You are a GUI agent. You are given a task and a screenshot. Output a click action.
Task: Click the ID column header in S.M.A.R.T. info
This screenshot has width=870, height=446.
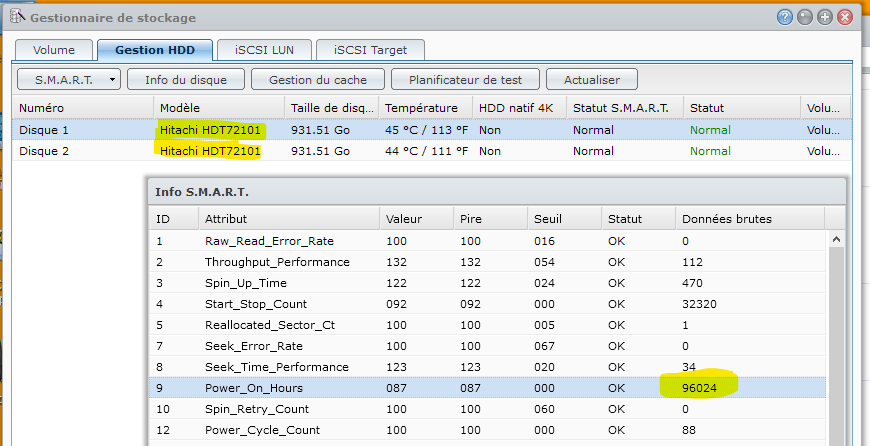pos(174,219)
